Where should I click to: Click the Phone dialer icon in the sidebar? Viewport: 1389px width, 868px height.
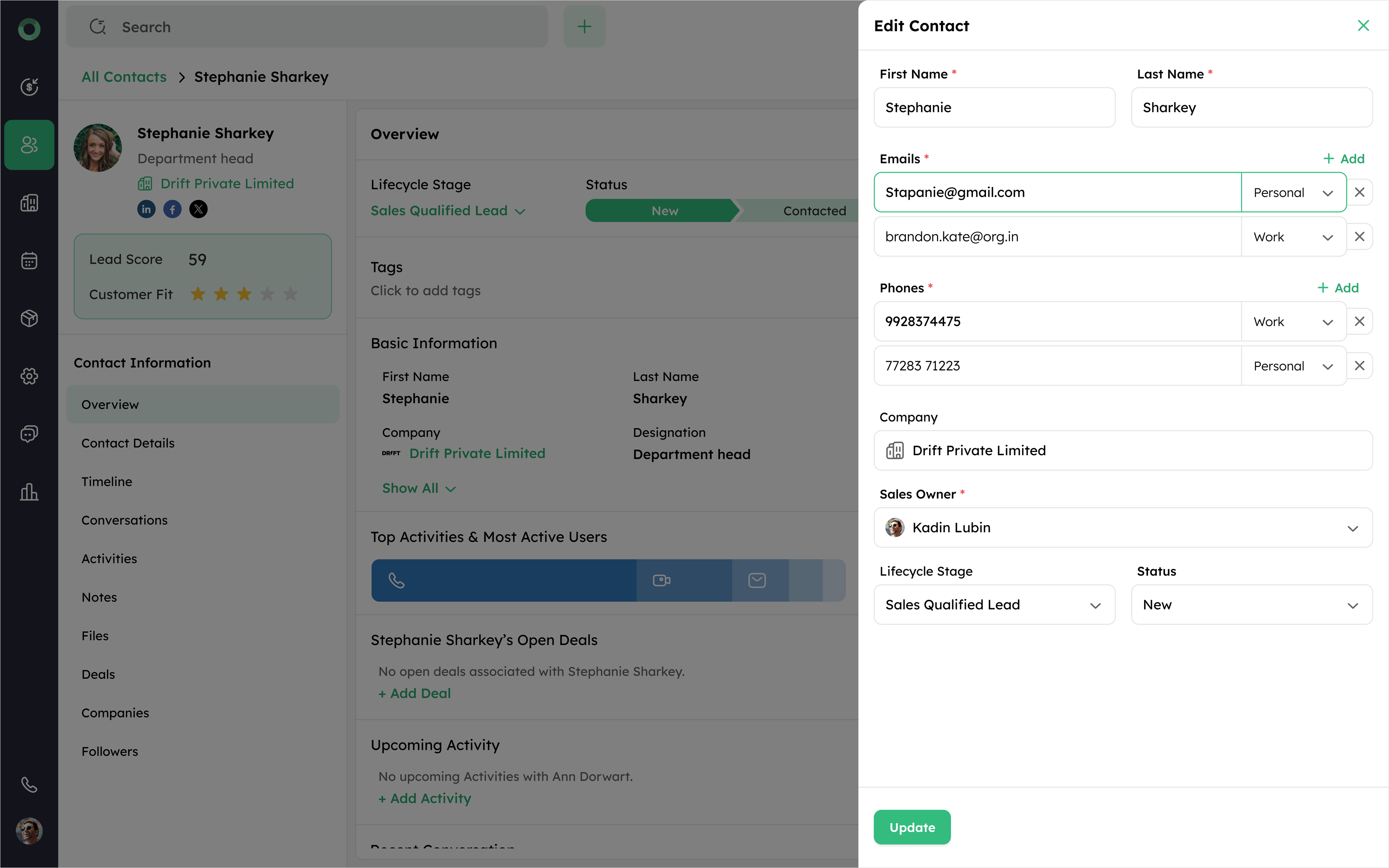click(x=29, y=784)
